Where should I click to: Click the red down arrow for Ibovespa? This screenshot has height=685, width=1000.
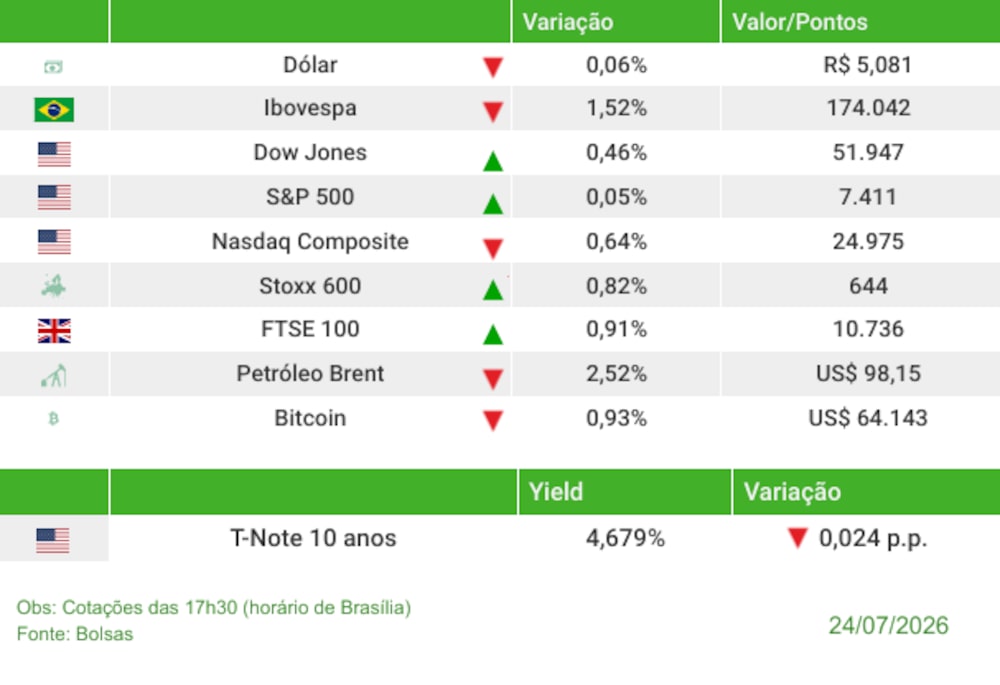point(492,112)
